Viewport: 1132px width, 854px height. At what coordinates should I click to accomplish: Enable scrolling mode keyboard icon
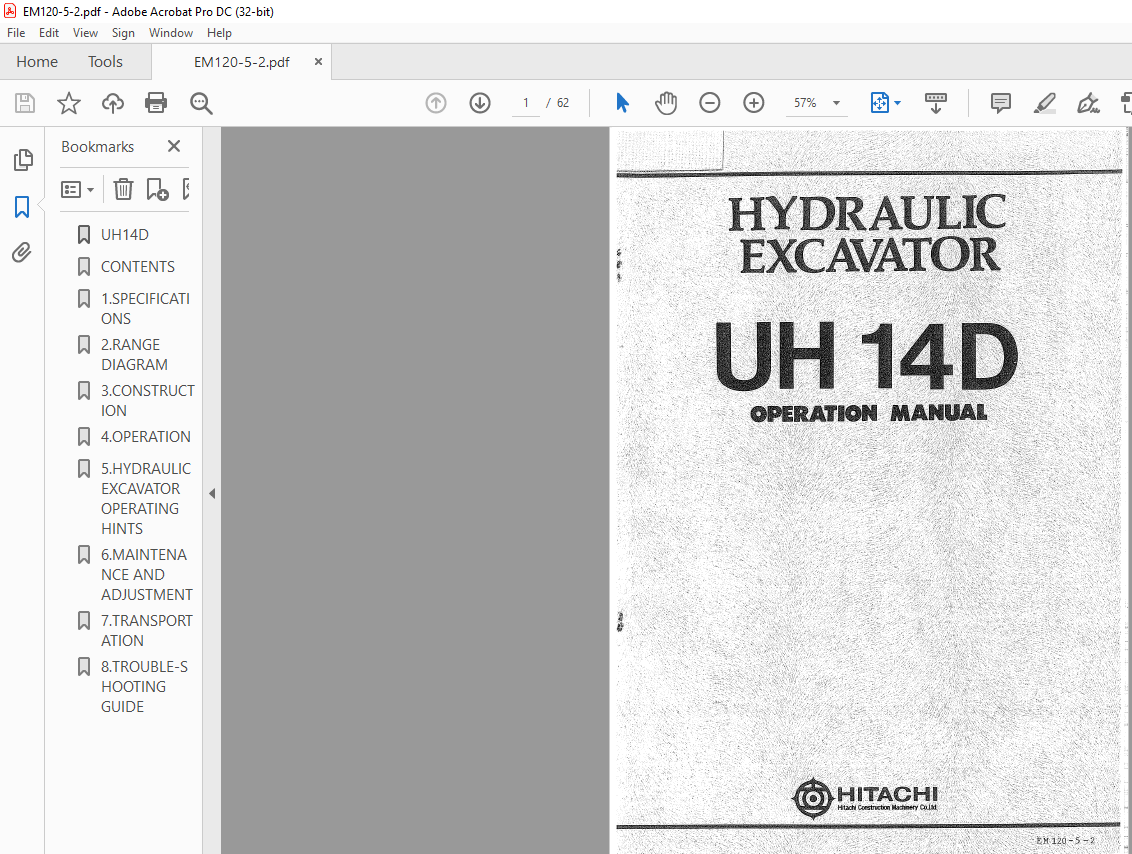pyautogui.click(x=936, y=103)
